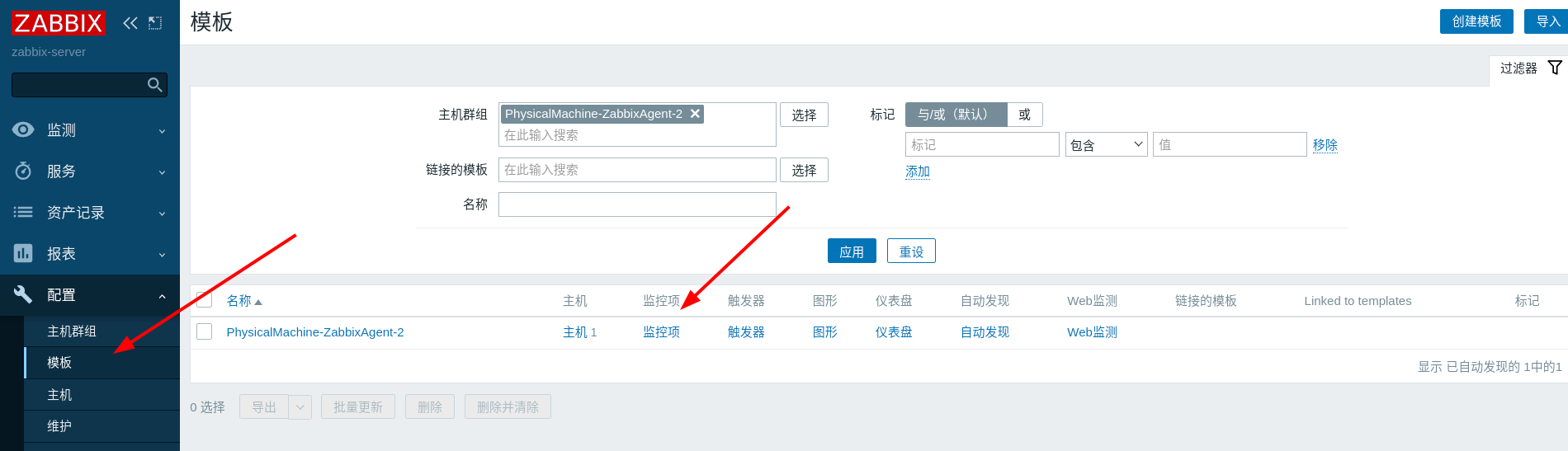This screenshot has height=451, width=1568.
Task: Open the Web监测 link in the template row
Action: pyautogui.click(x=1092, y=332)
